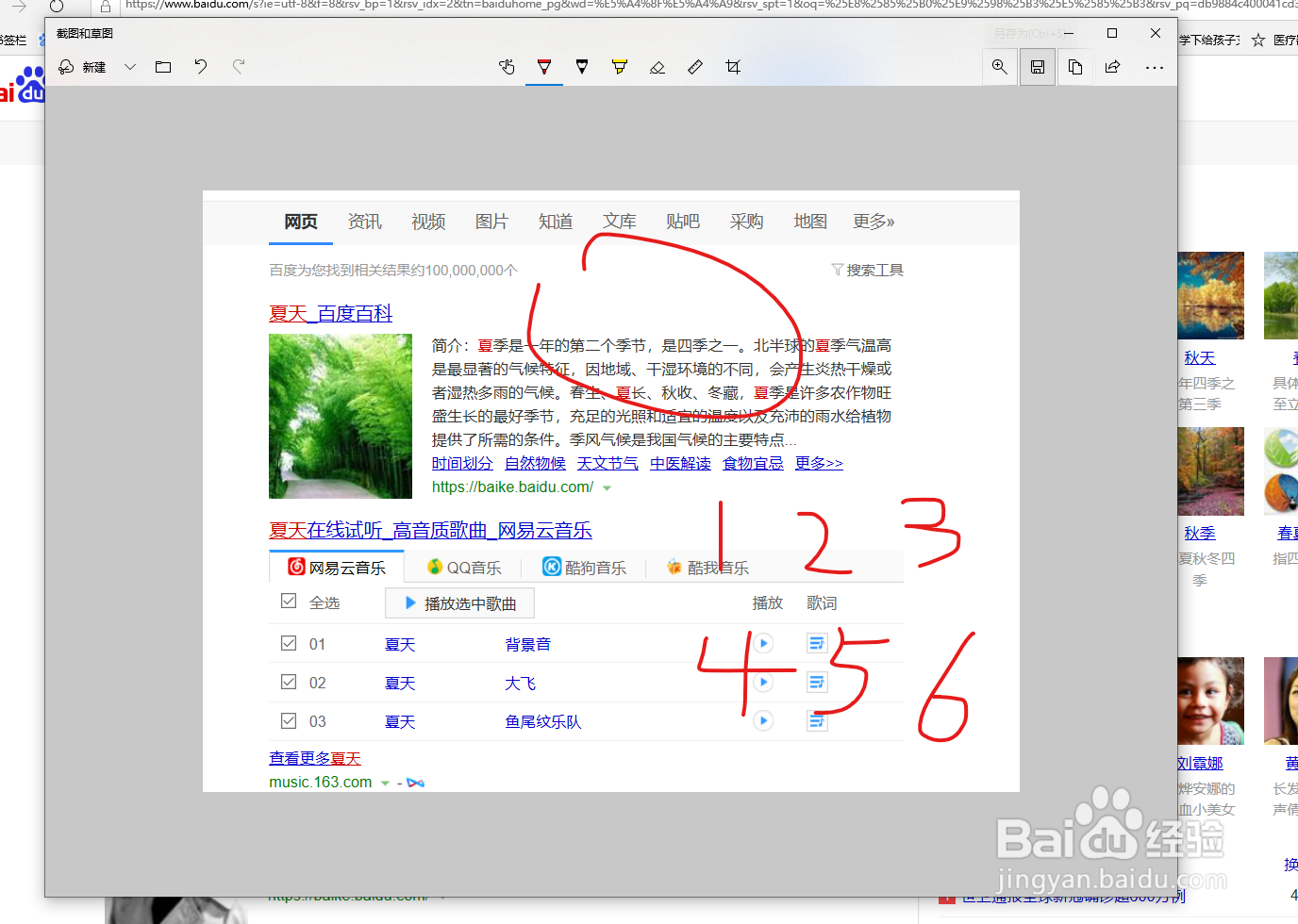This screenshot has height=924, width=1298.
Task: Open the three-dot more menu
Action: point(1155,67)
